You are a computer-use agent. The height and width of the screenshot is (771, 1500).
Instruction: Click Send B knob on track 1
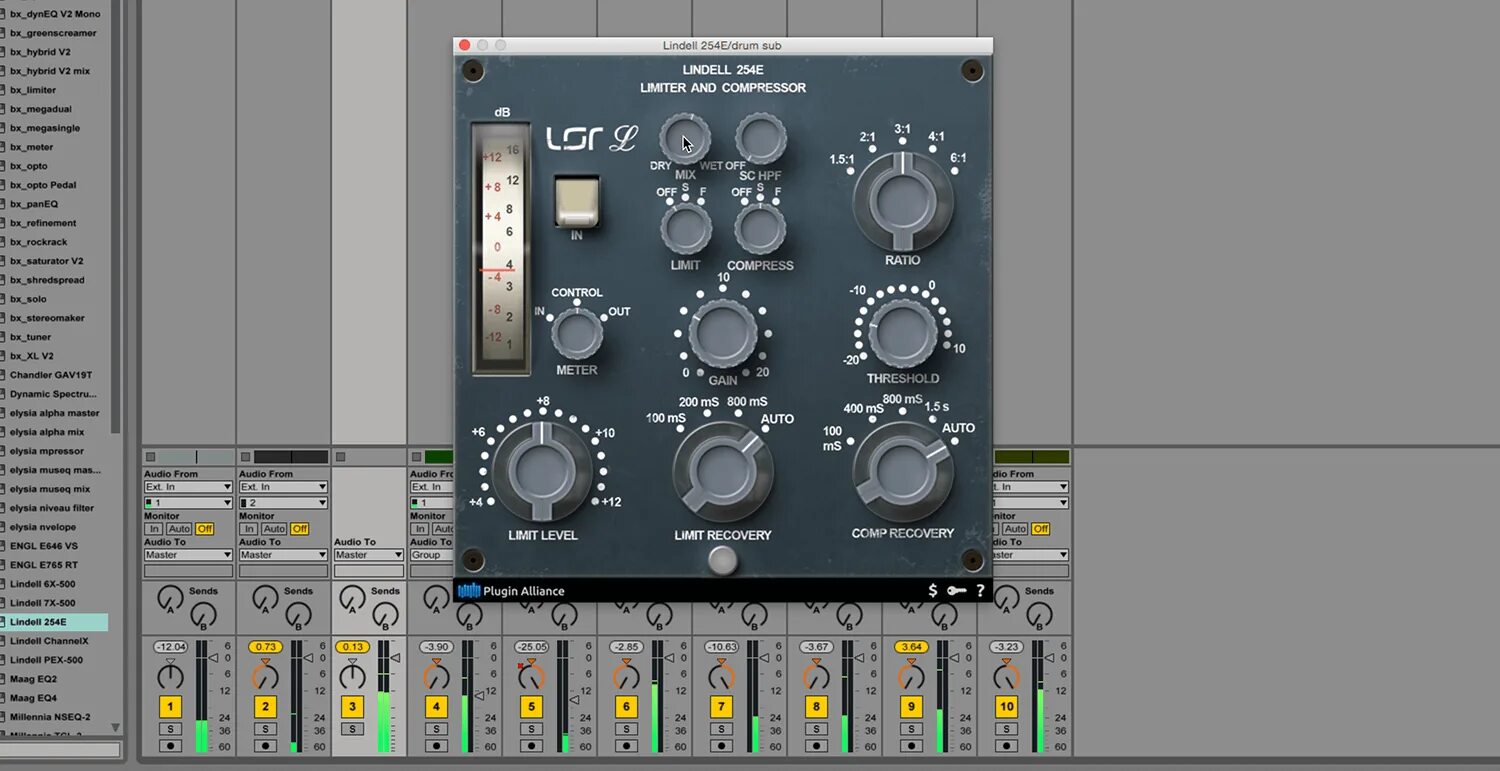[x=204, y=616]
